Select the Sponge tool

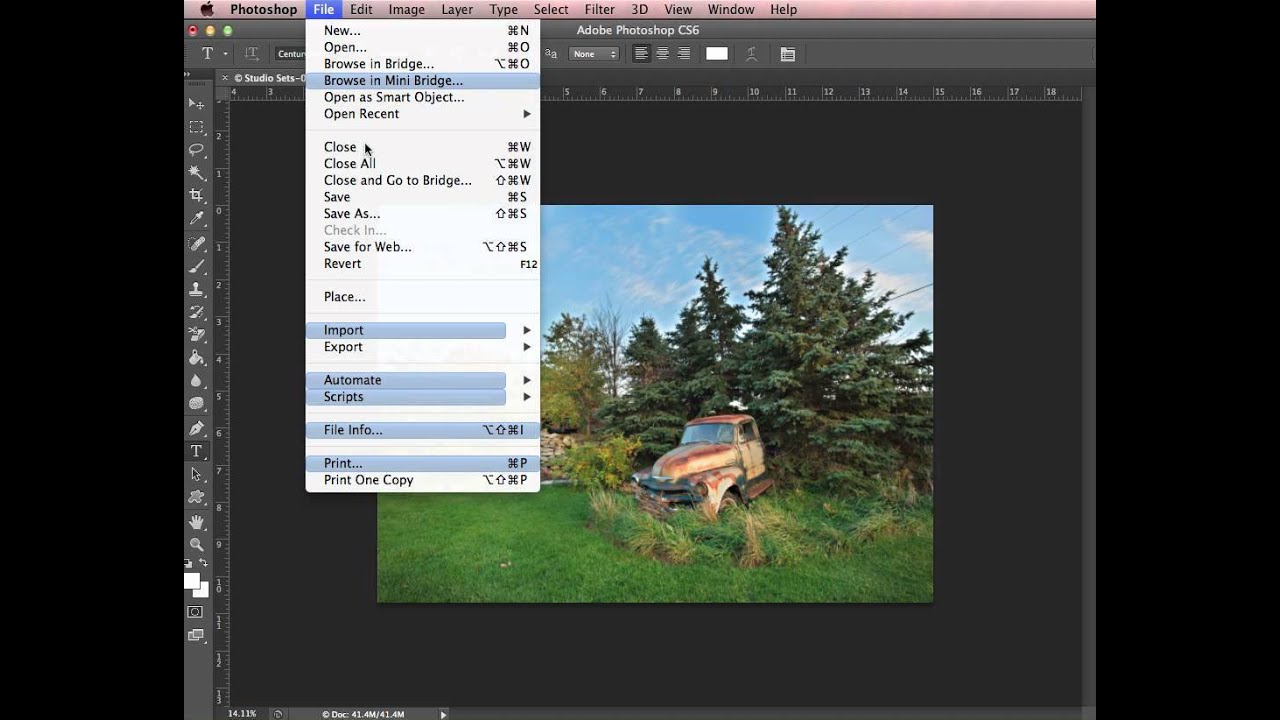tap(196, 404)
